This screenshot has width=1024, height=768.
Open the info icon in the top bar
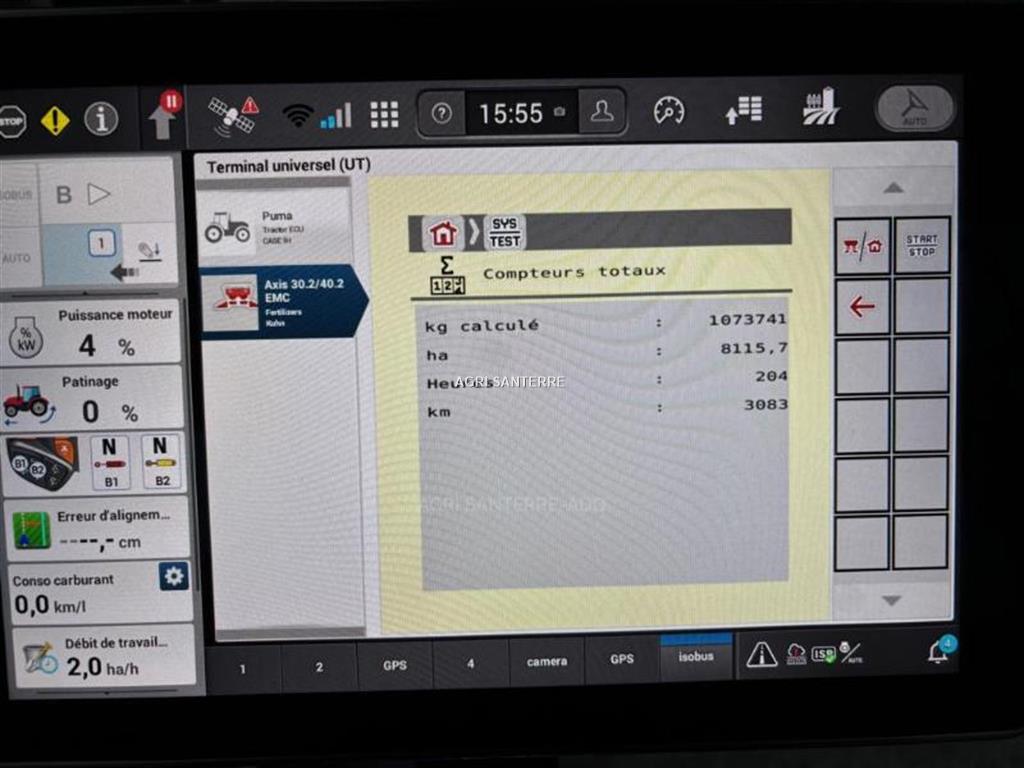[x=101, y=120]
